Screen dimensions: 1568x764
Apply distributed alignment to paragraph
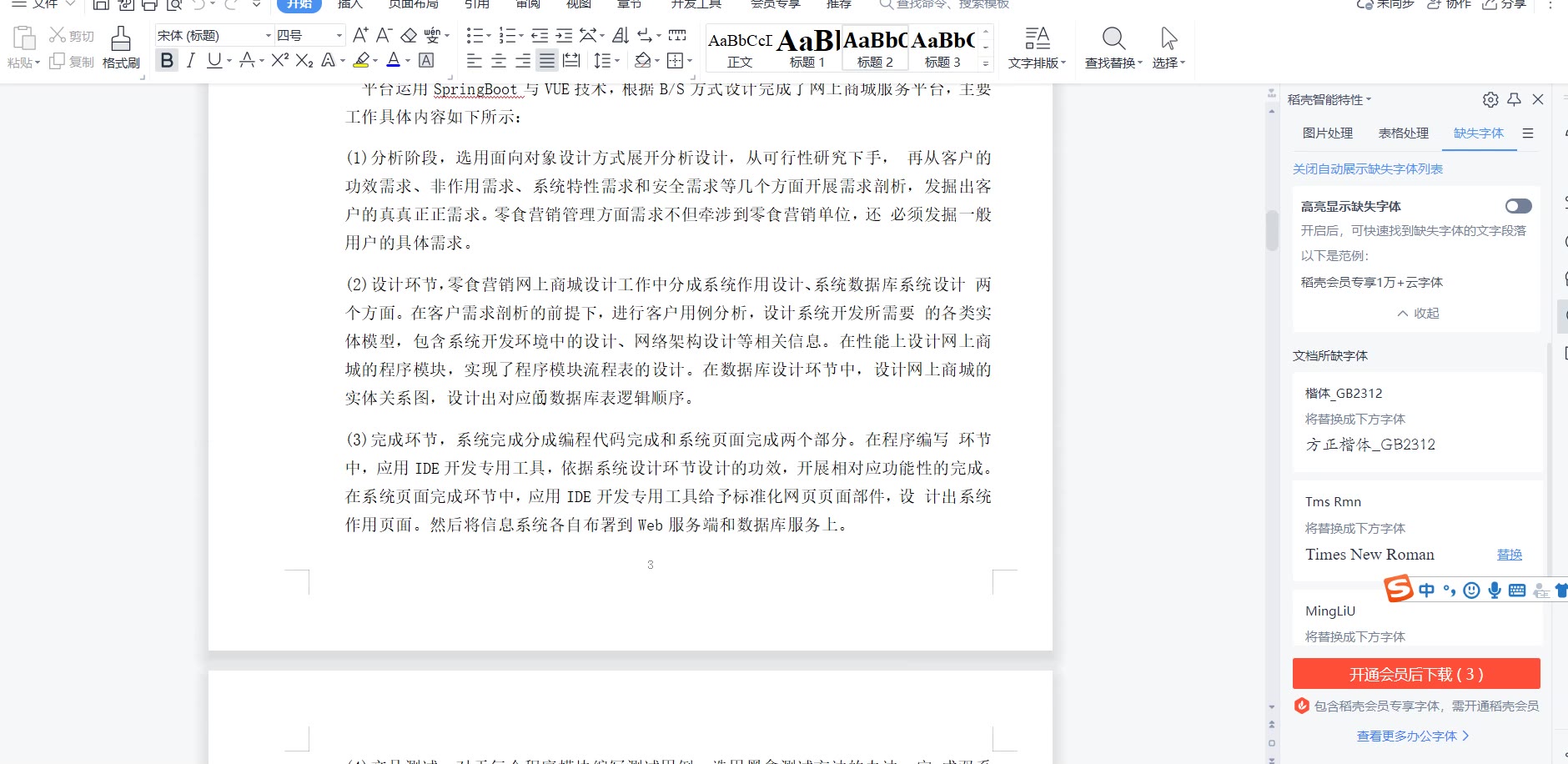571,60
